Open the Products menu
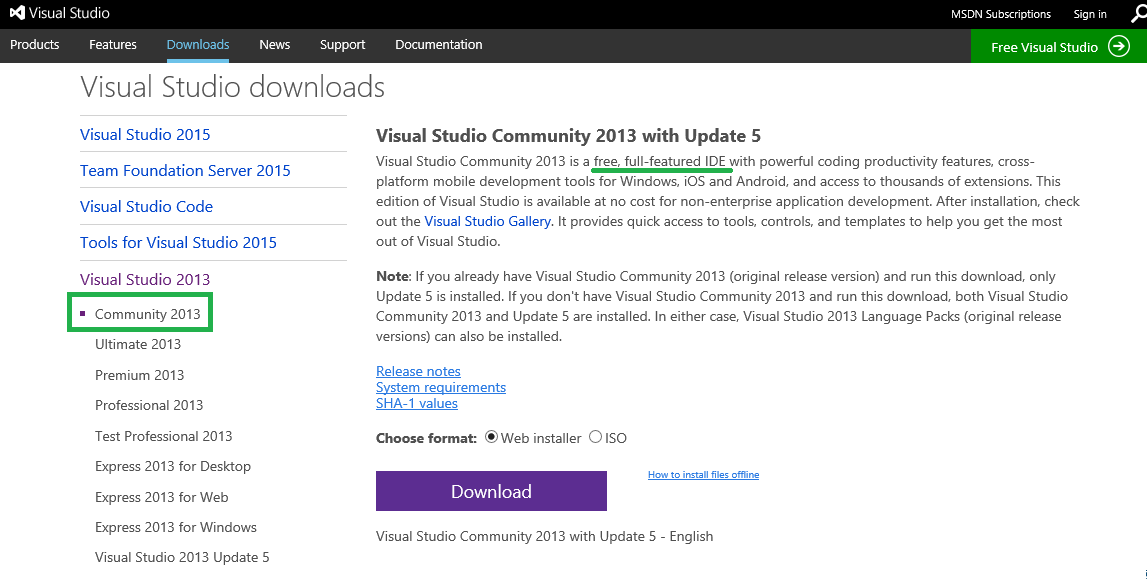 (x=35, y=45)
